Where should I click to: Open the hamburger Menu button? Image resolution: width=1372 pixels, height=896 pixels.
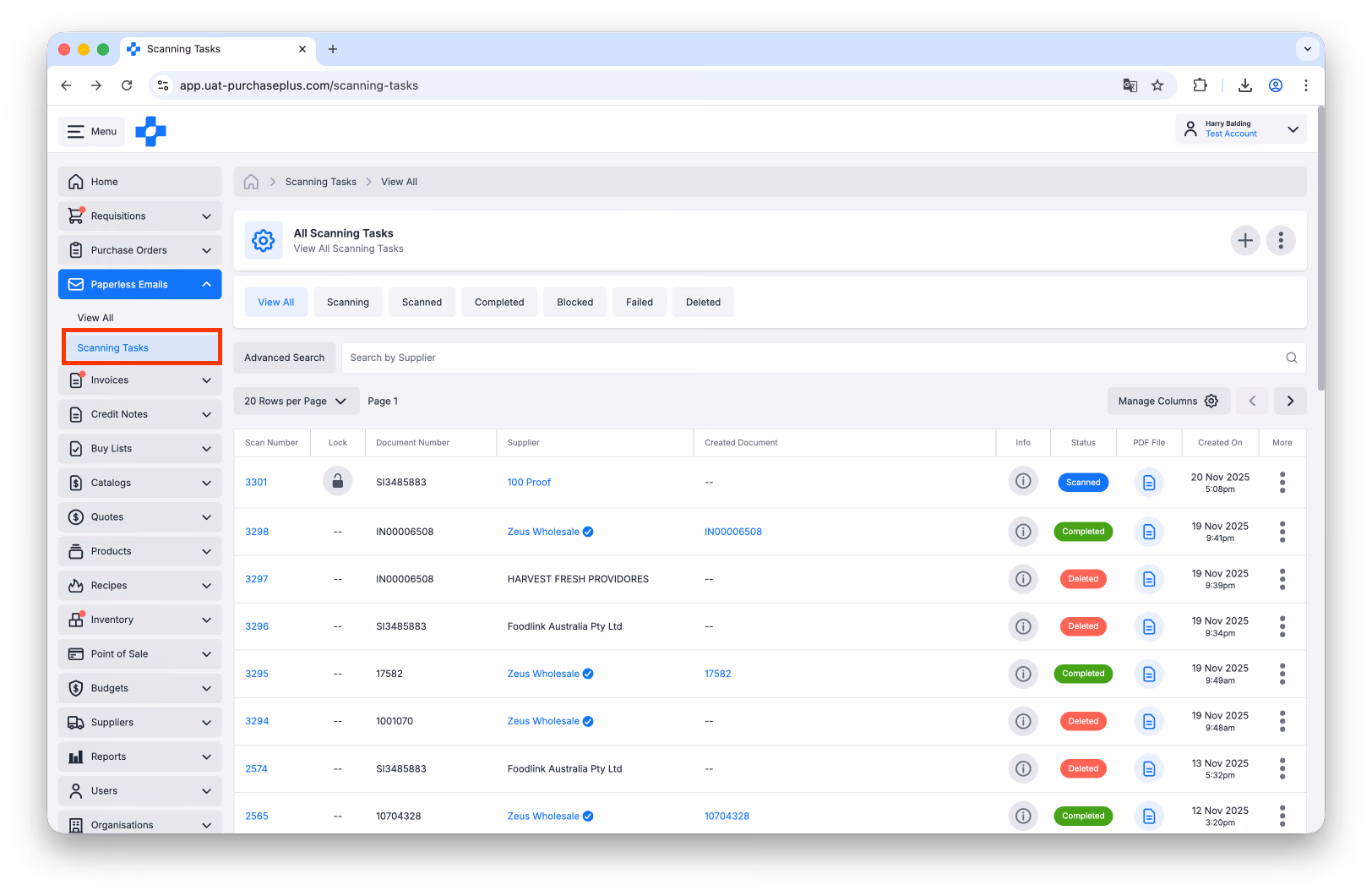pos(92,131)
